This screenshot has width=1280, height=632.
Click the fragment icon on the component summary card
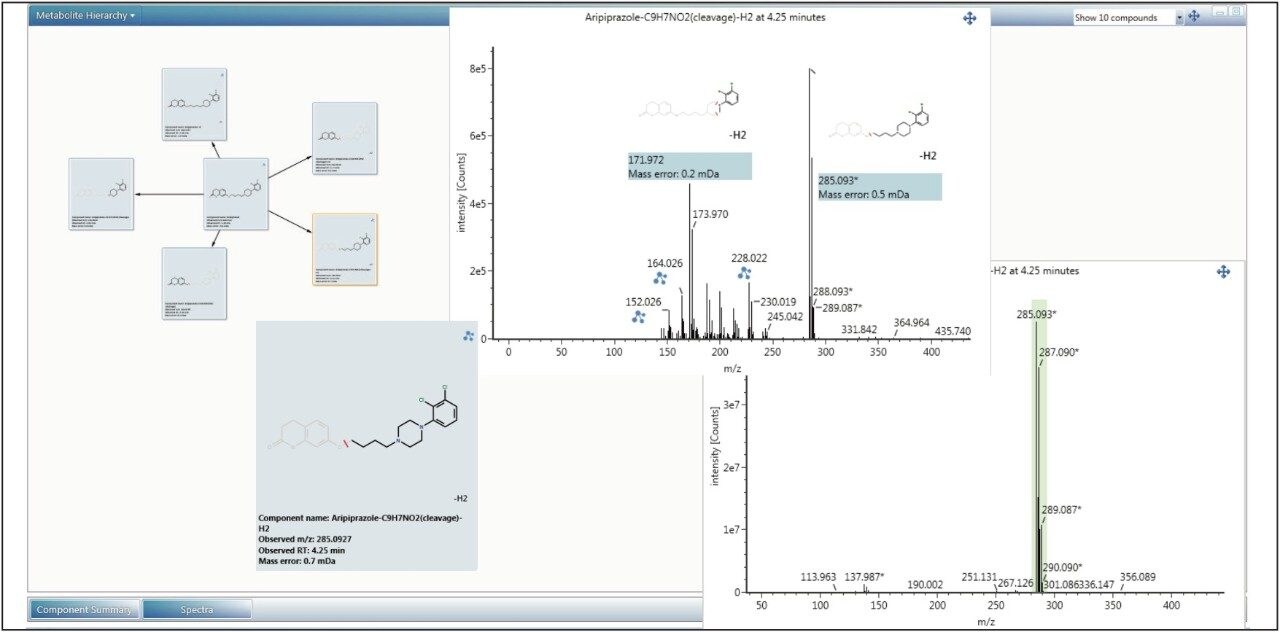[468, 336]
